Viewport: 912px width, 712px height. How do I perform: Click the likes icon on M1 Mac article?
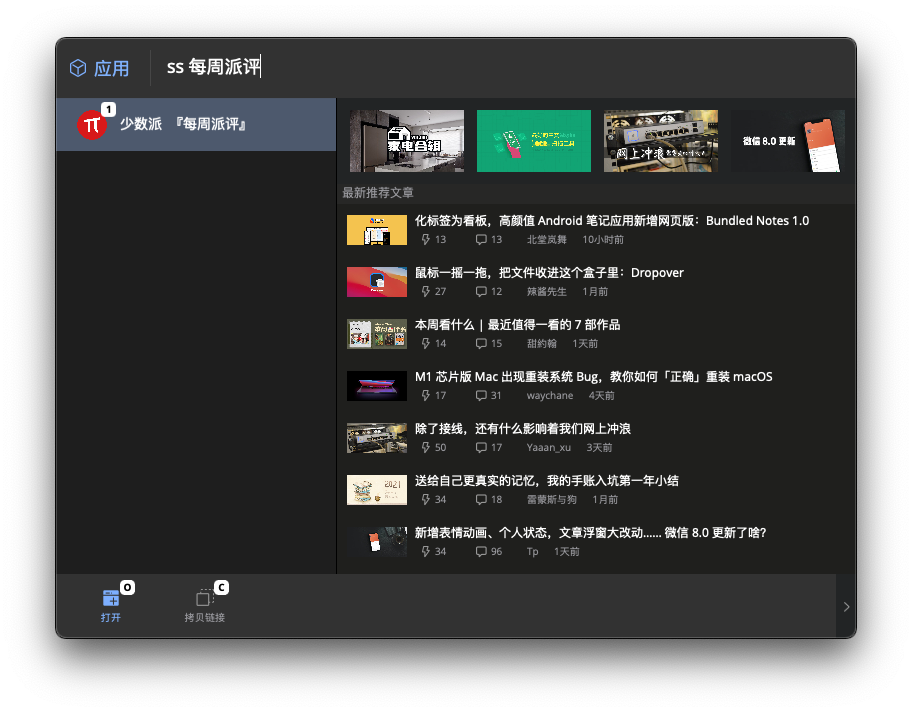[426, 395]
